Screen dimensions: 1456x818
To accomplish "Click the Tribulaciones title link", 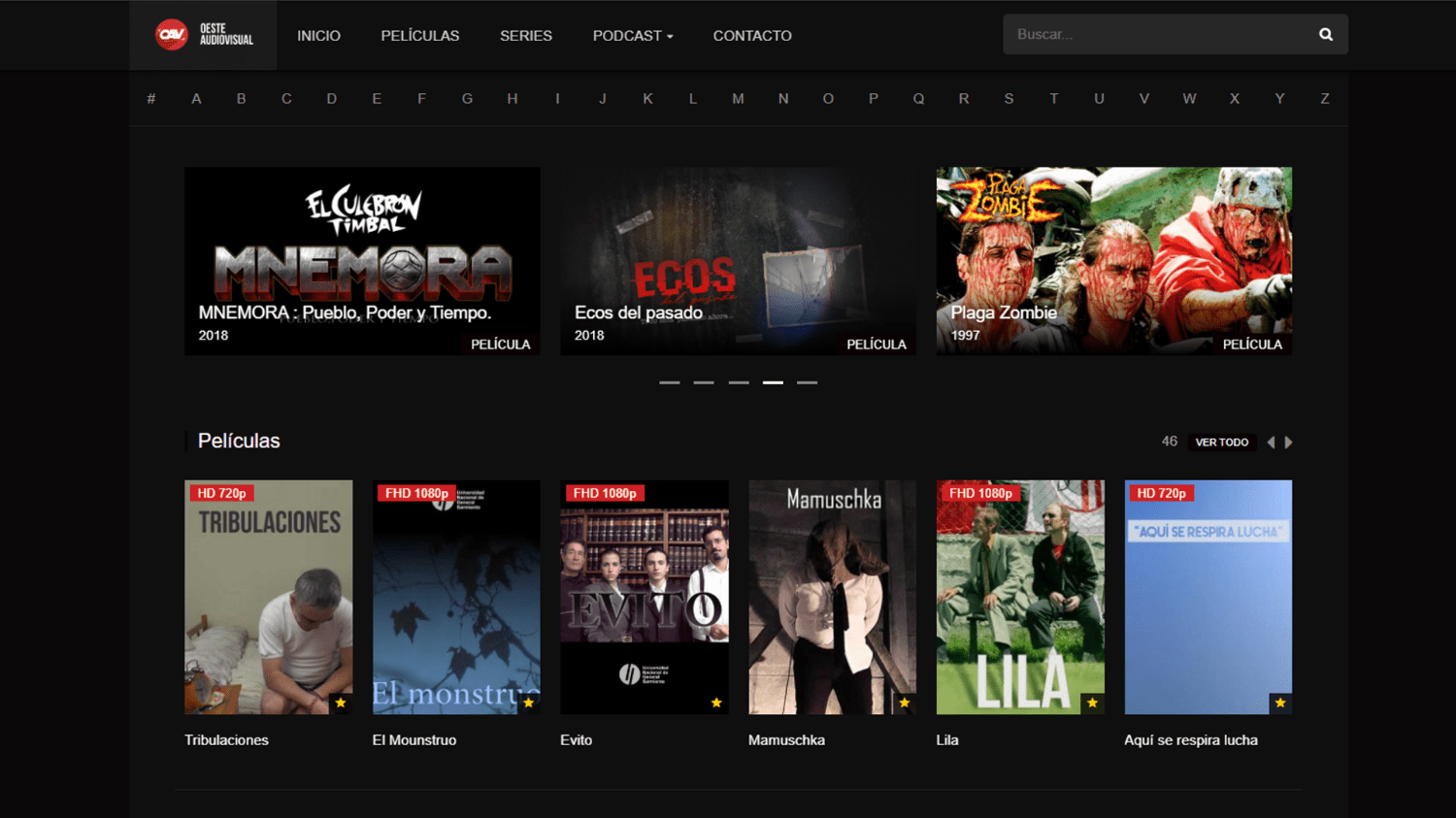I will pyautogui.click(x=226, y=740).
